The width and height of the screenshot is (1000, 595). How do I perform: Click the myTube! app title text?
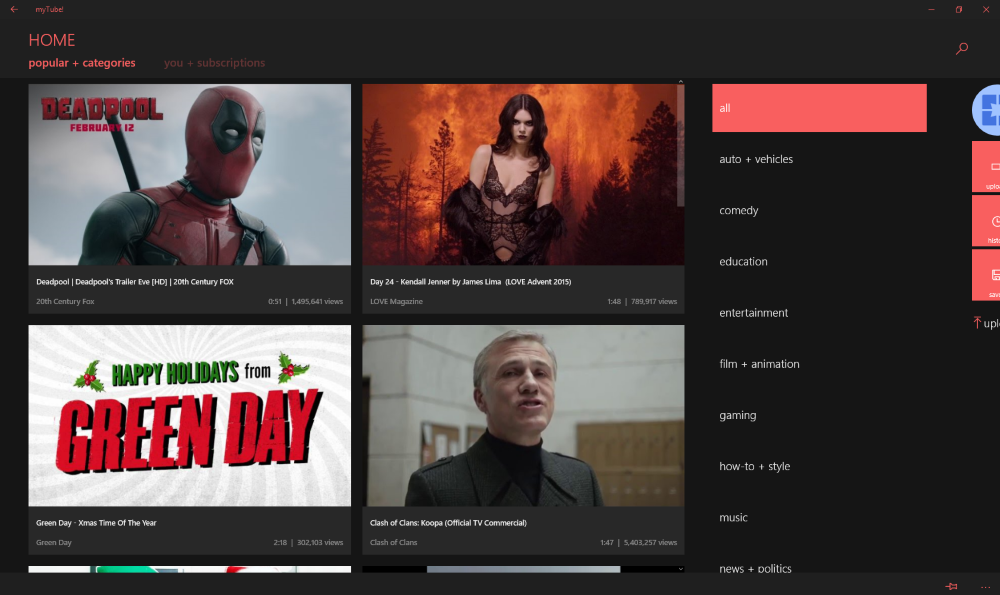click(49, 10)
